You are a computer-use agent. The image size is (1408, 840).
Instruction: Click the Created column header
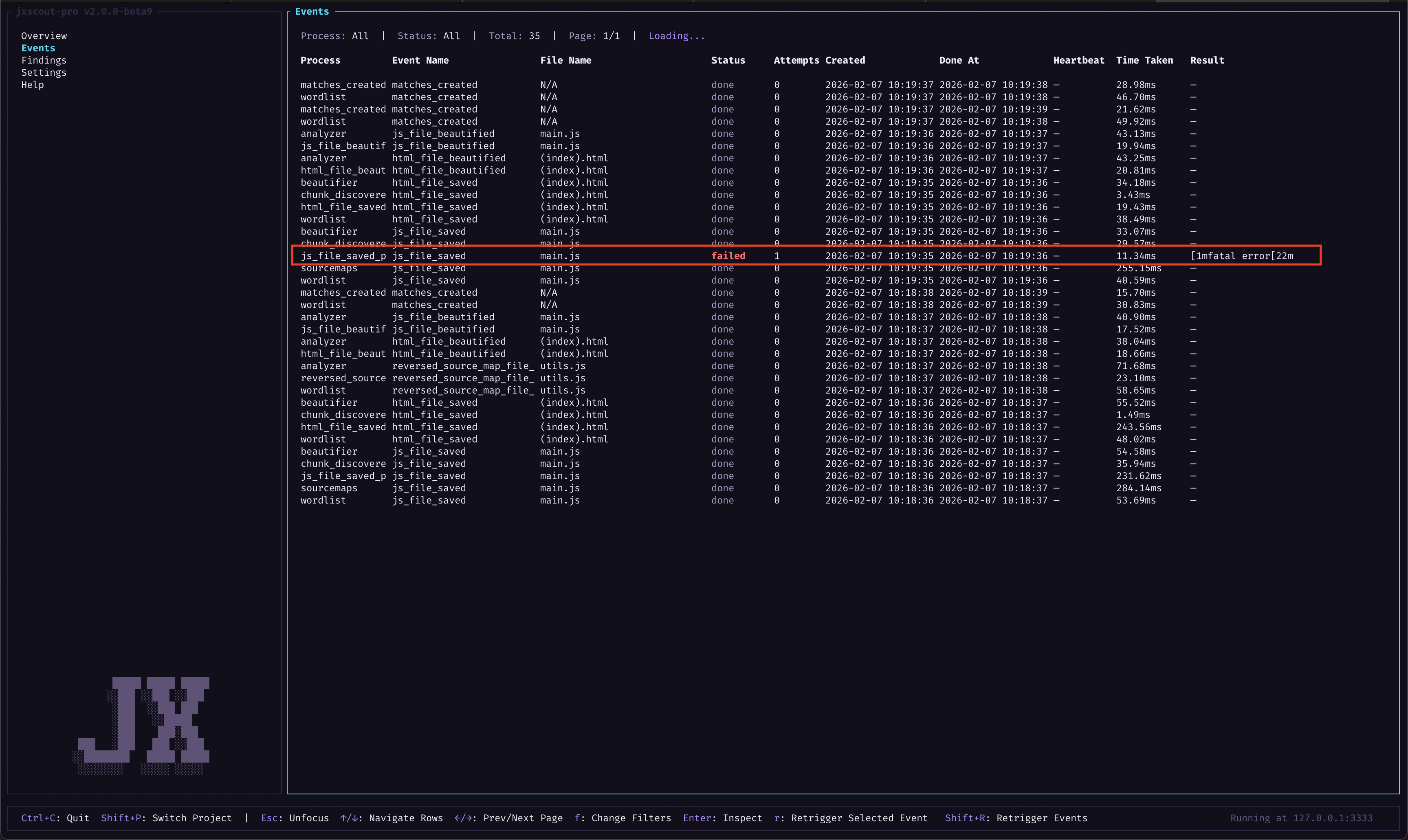pyautogui.click(x=845, y=60)
